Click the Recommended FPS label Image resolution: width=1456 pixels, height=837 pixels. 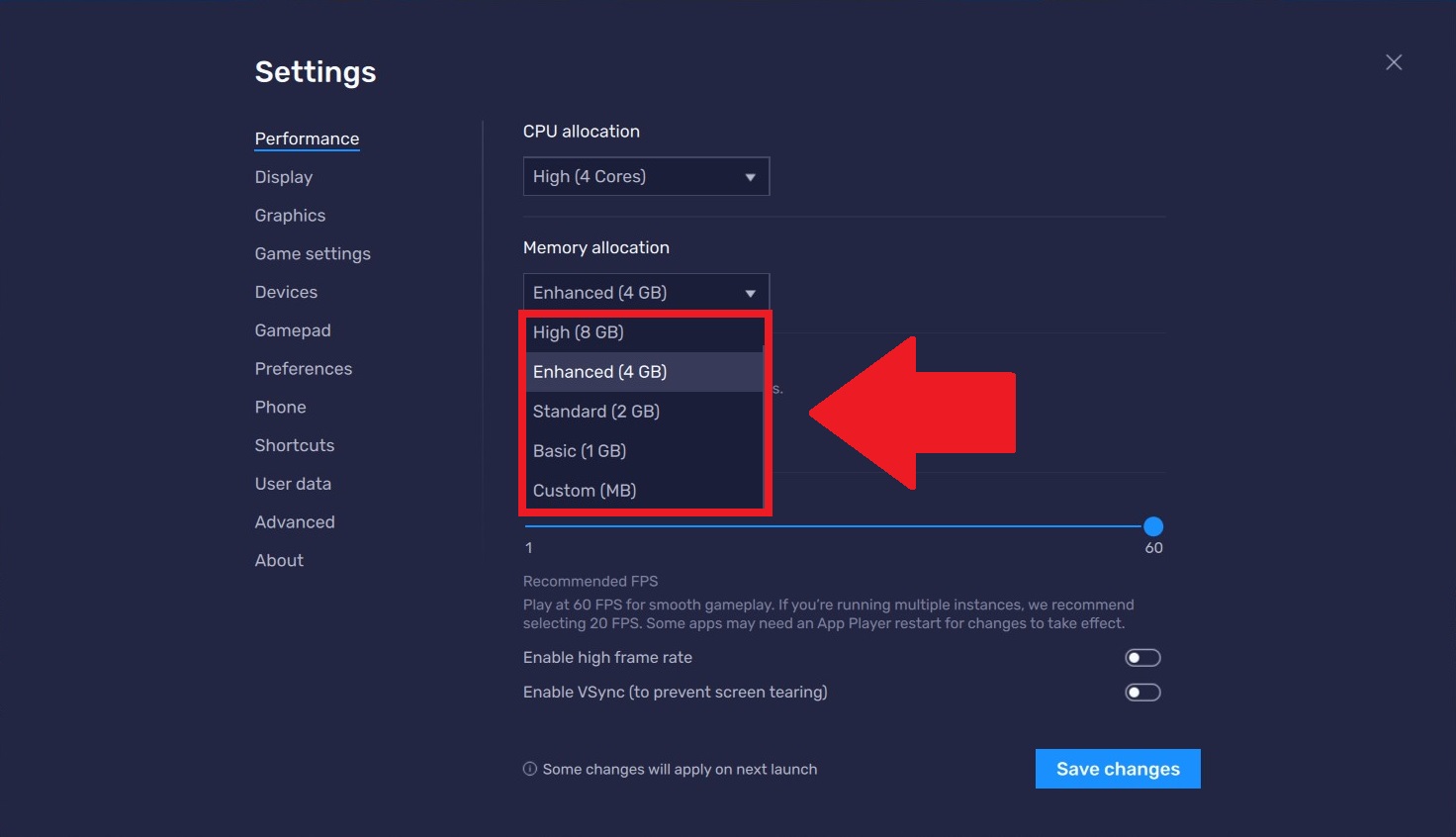point(591,581)
